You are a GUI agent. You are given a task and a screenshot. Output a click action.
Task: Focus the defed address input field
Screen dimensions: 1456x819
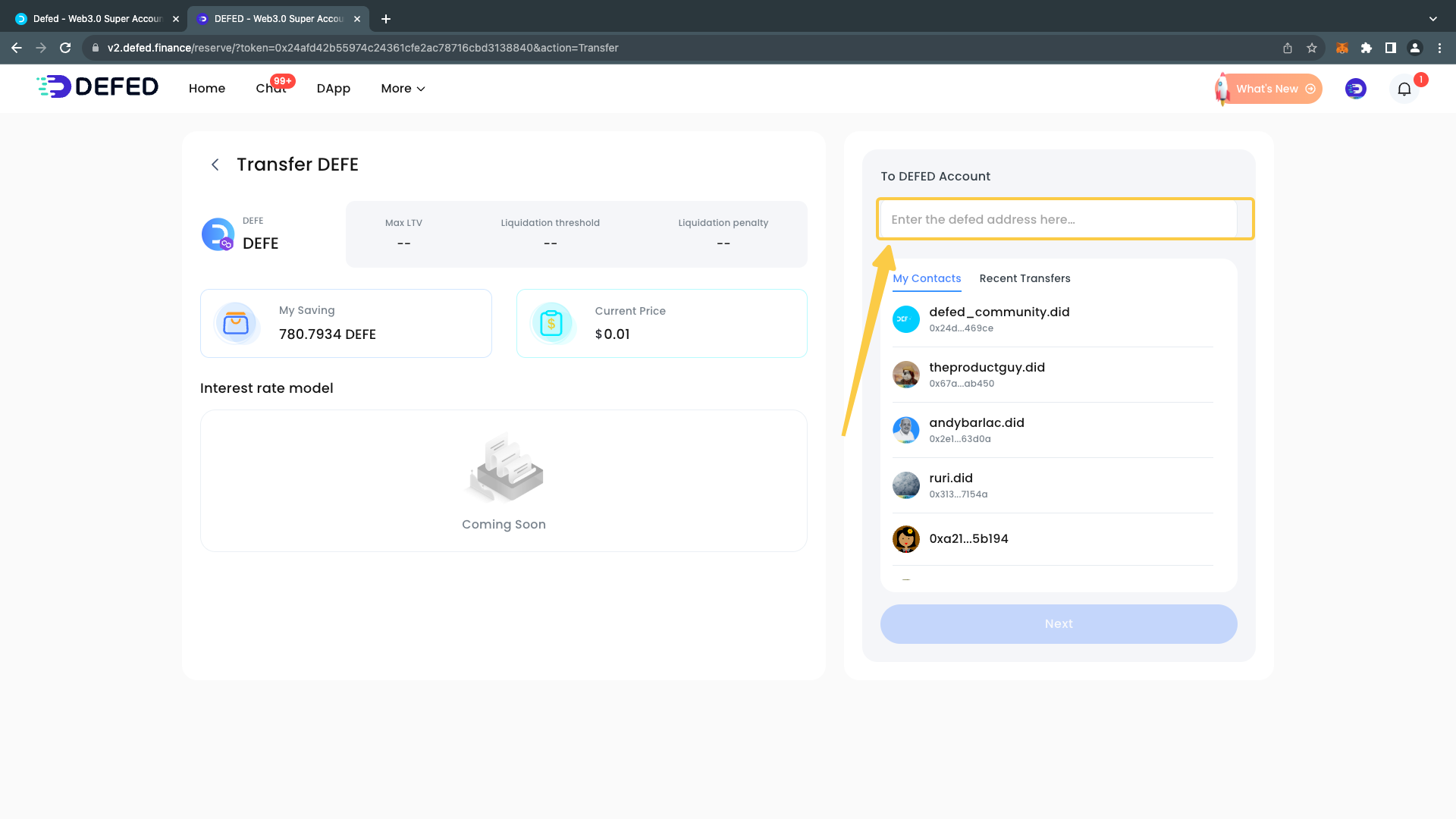1059,219
